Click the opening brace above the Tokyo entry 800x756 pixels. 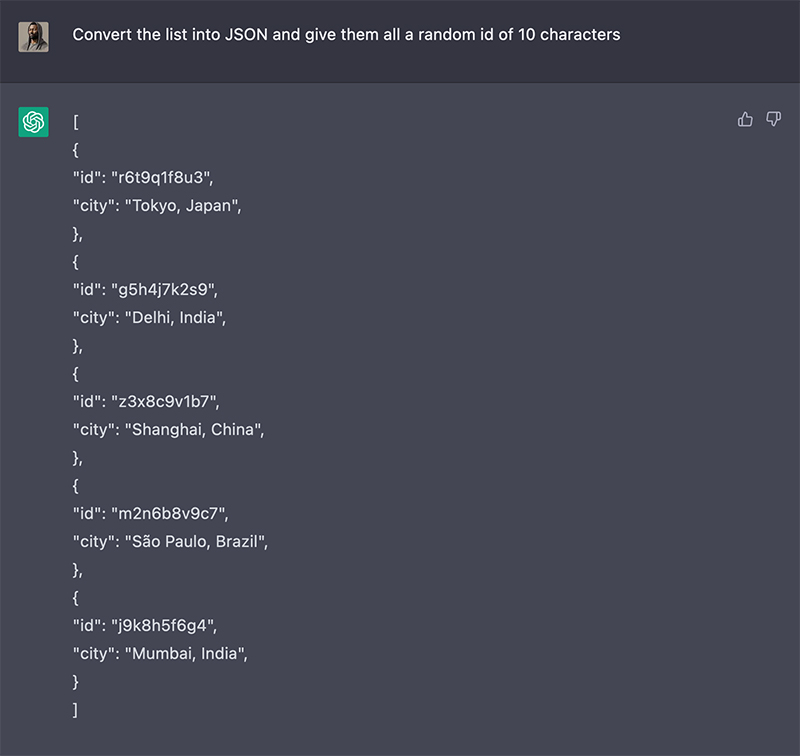tap(76, 150)
